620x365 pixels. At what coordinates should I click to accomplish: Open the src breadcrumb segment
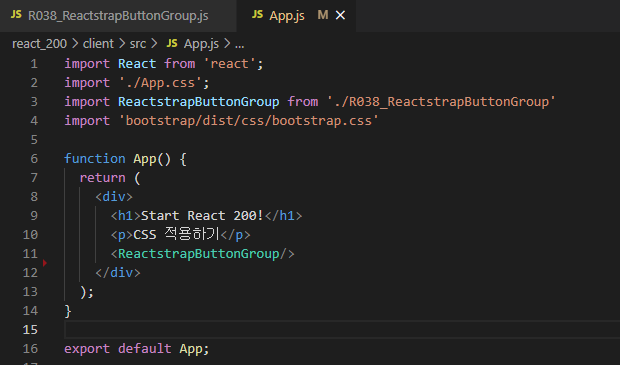[x=138, y=43]
